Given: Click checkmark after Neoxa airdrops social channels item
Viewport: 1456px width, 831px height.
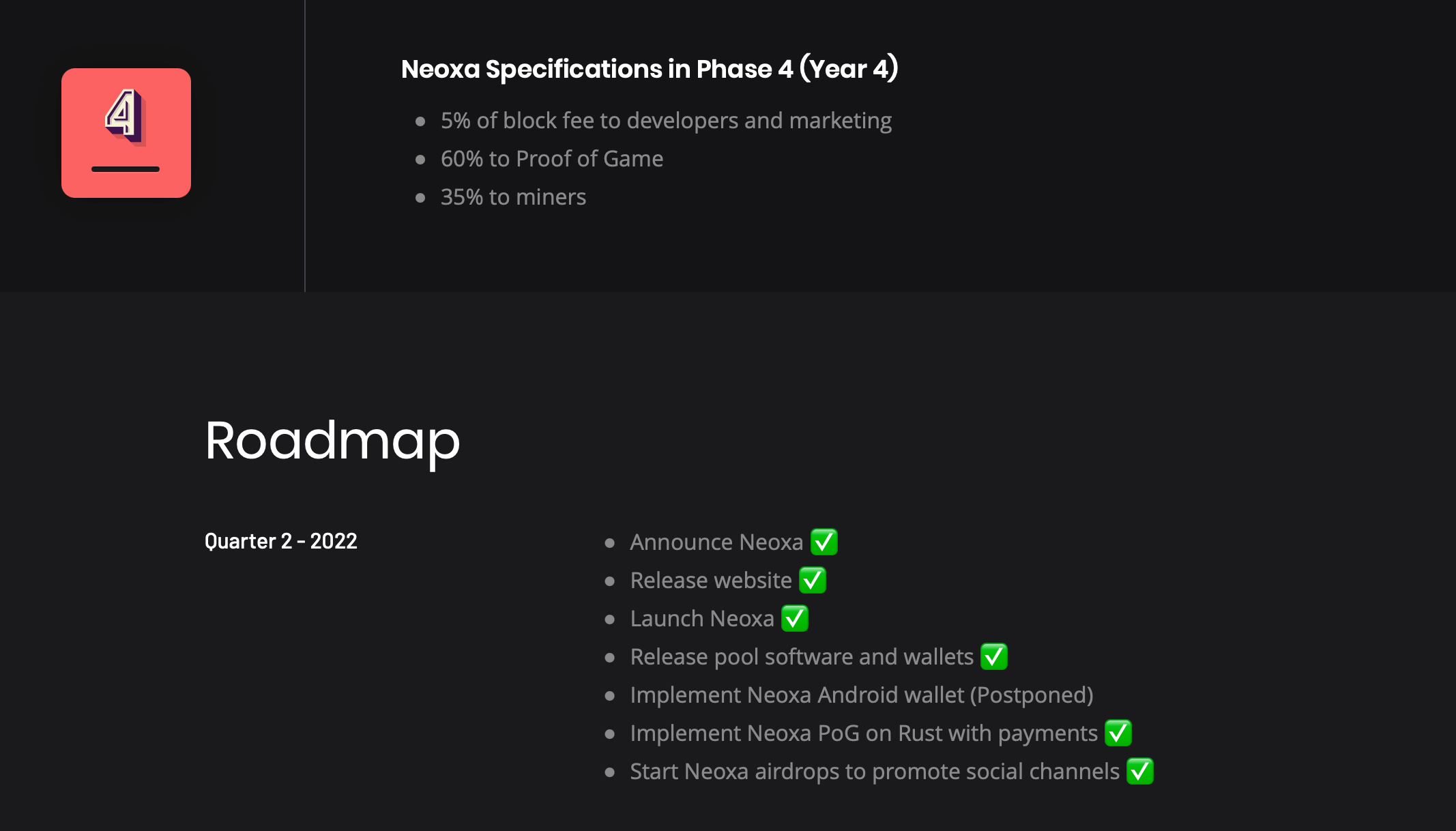Looking at the screenshot, I should coord(1139,771).
